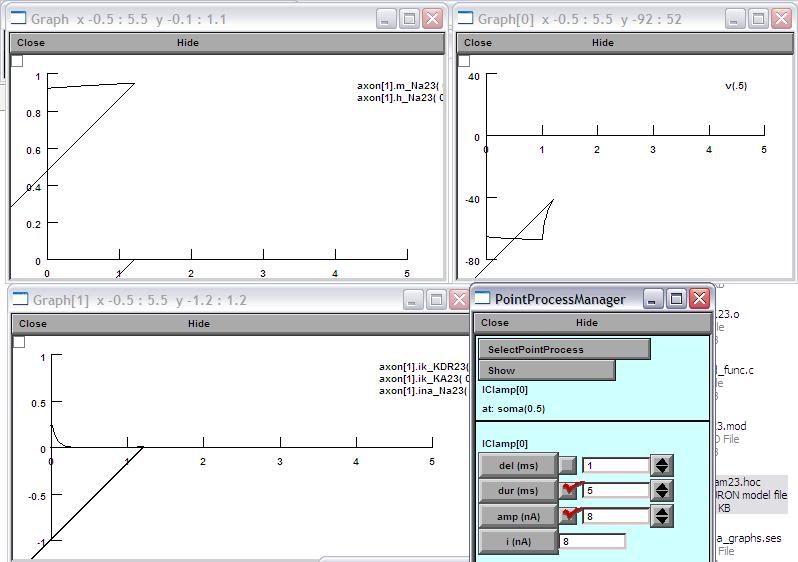This screenshot has width=798, height=562.
Task: Click the del (ms) value stepper arrows
Action: tap(661, 465)
